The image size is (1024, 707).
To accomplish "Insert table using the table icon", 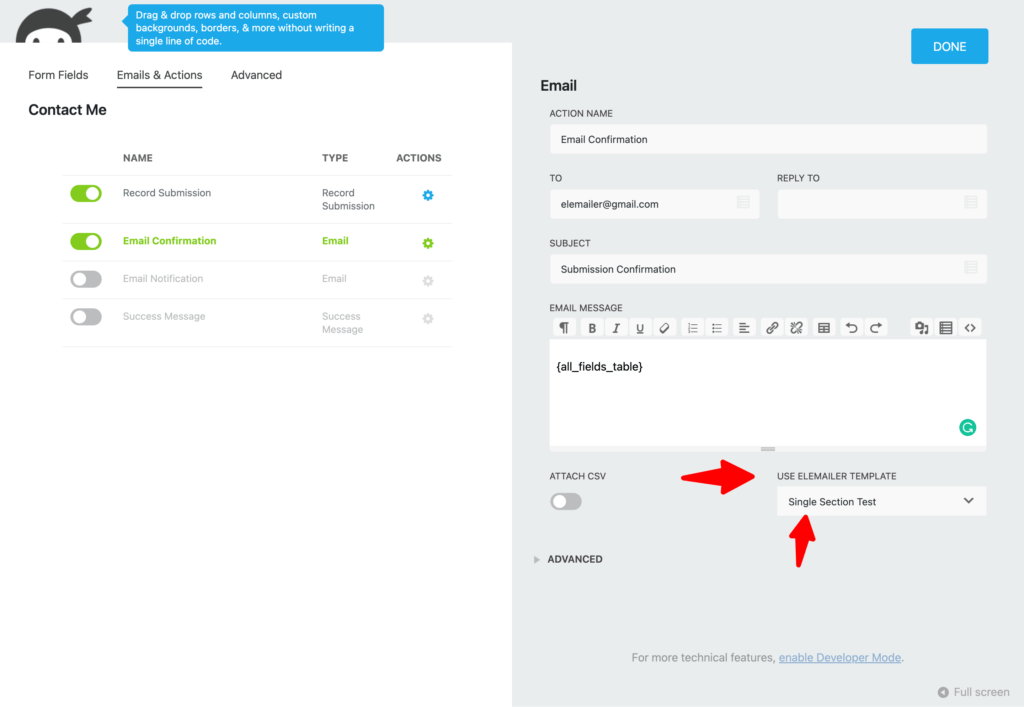I will [824, 328].
